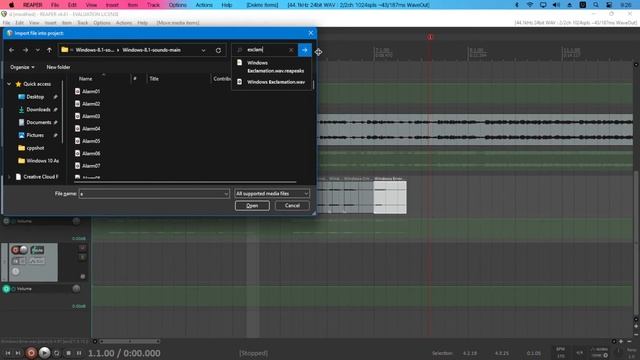Open Downloads in Quick access

tap(38, 109)
